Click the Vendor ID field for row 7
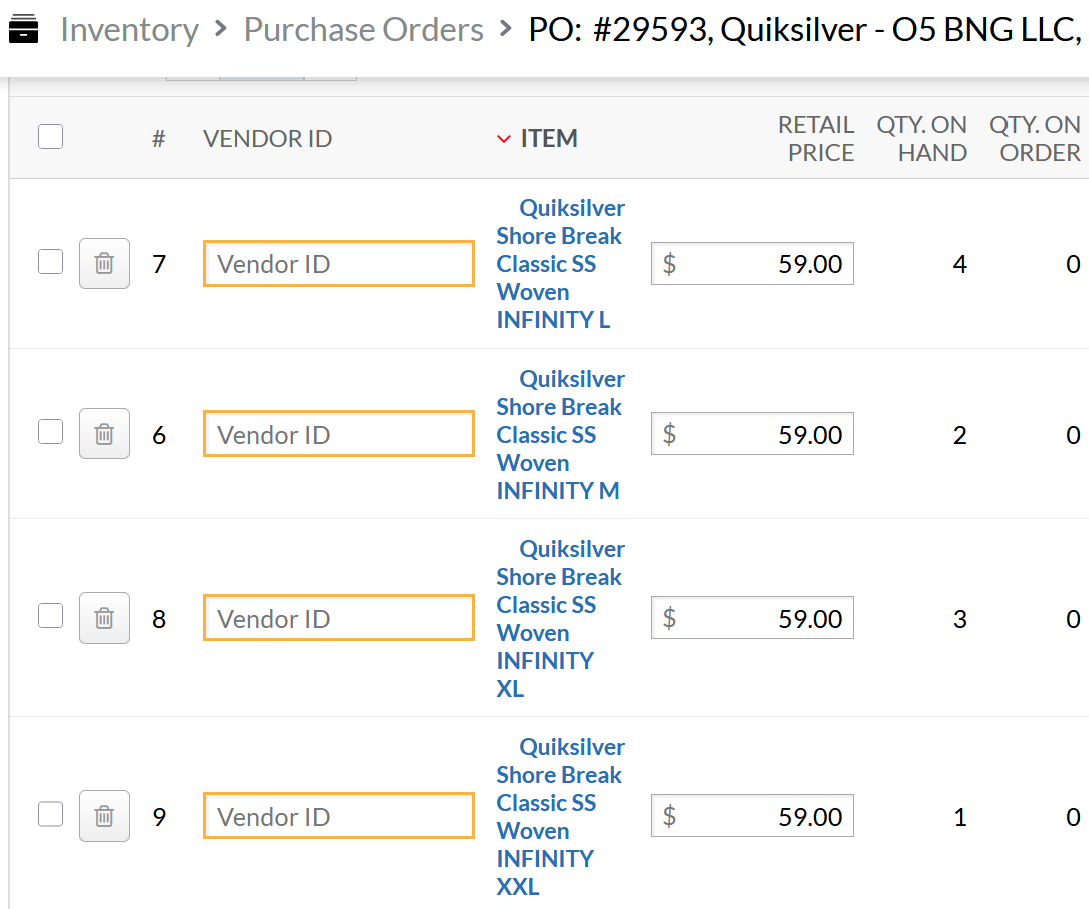 pyautogui.click(x=339, y=264)
